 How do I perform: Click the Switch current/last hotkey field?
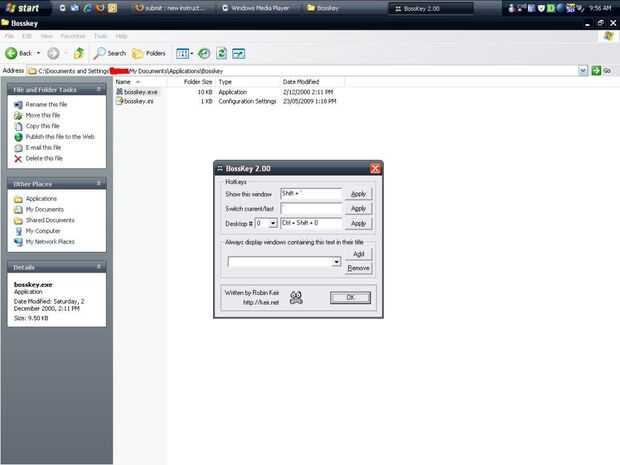[x=311, y=208]
